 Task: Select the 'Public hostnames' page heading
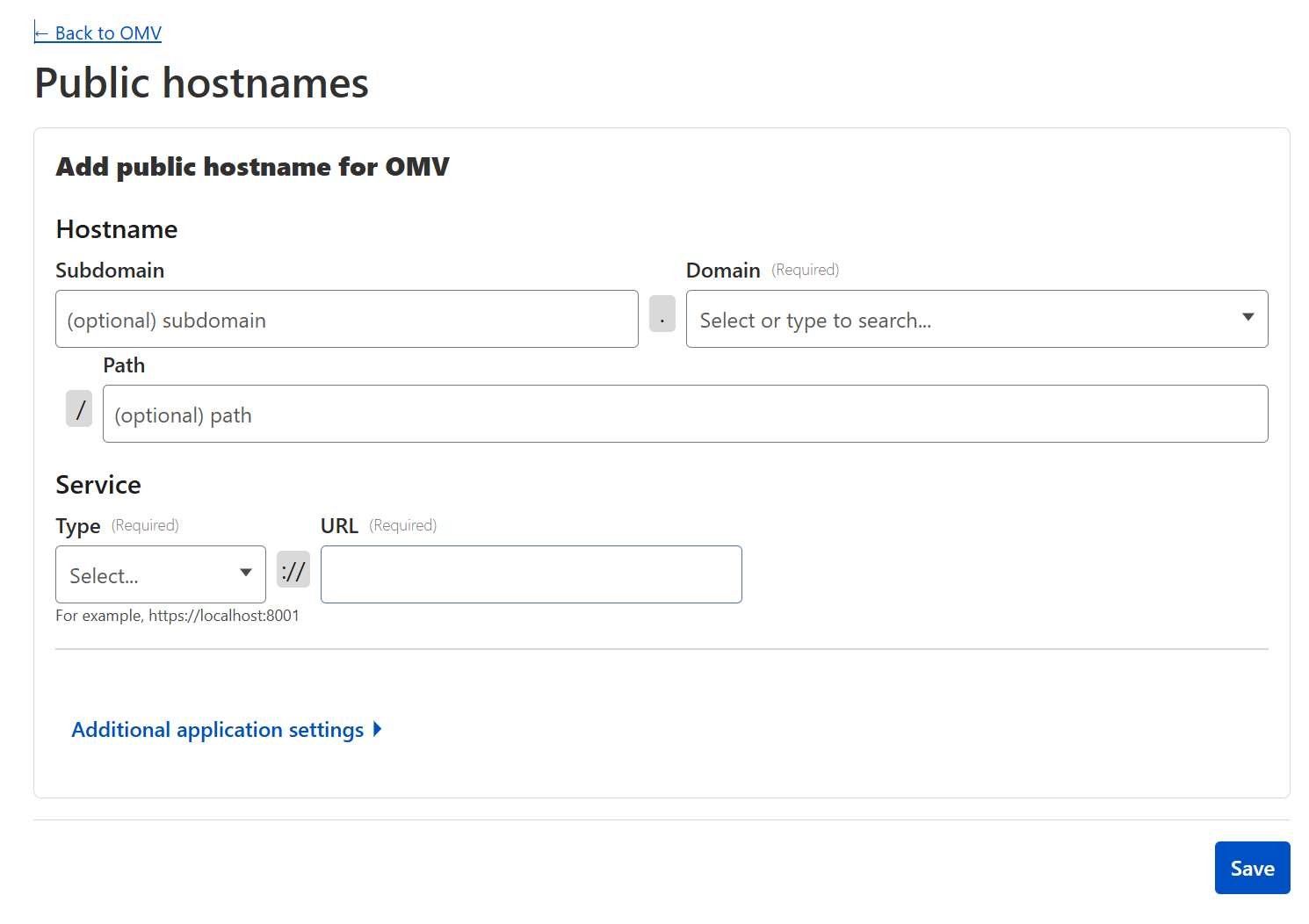click(x=200, y=82)
